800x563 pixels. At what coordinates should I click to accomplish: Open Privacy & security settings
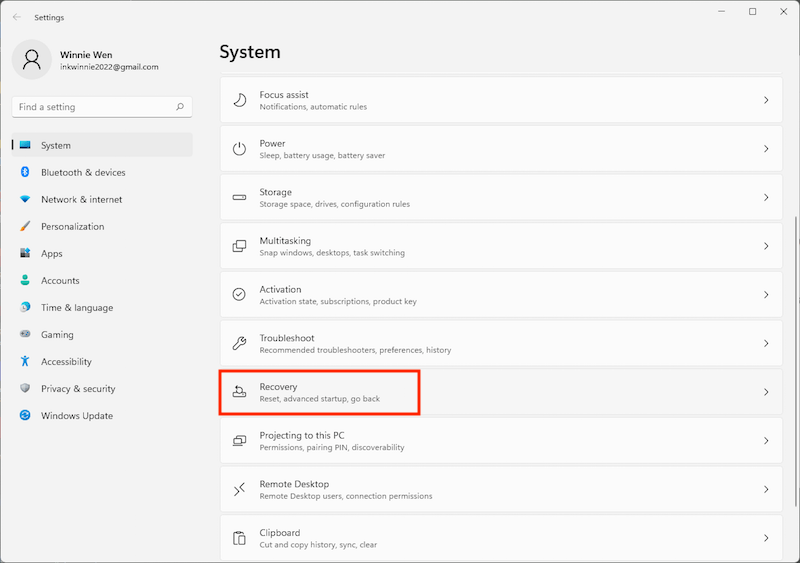point(102,388)
